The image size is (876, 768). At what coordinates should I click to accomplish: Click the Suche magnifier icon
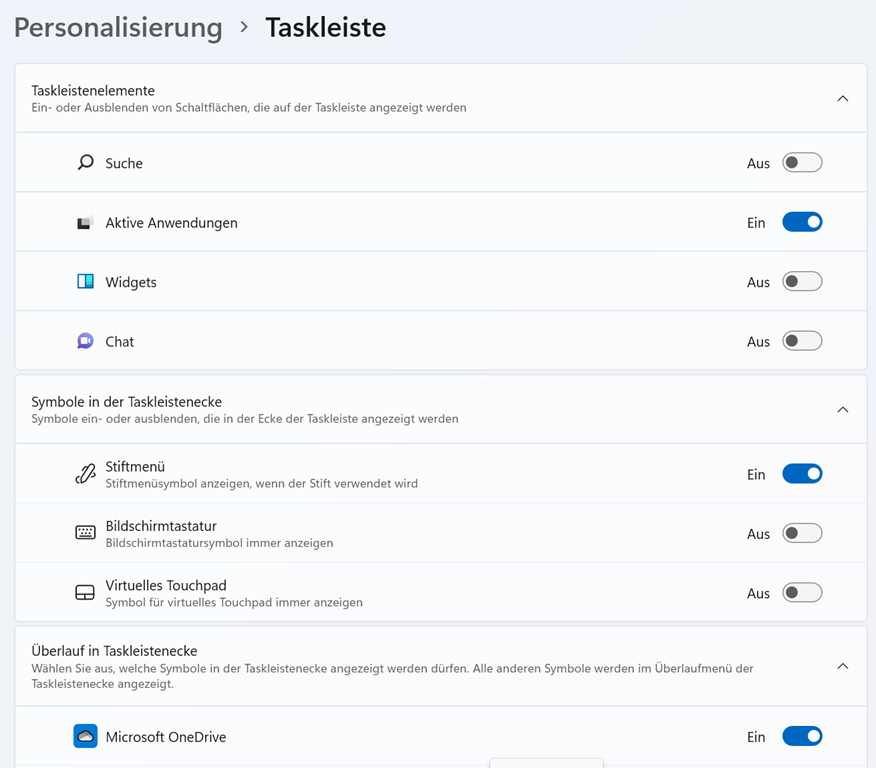click(86, 162)
